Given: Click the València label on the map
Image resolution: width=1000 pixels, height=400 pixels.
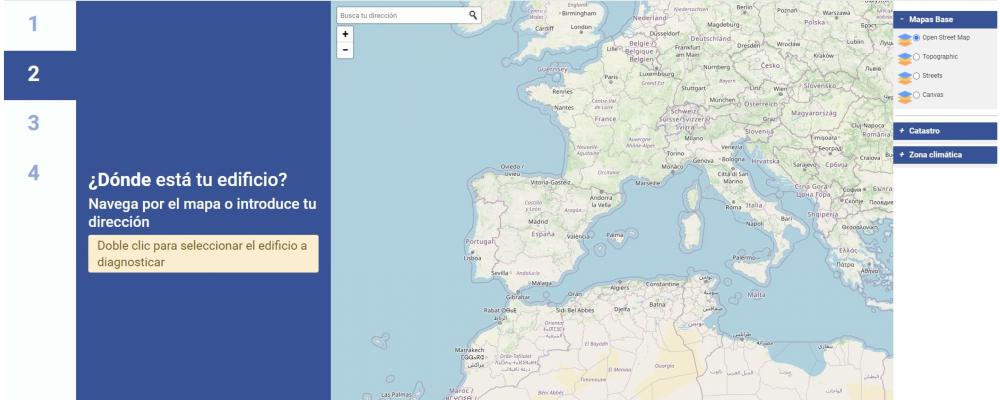Looking at the screenshot, I should [578, 237].
